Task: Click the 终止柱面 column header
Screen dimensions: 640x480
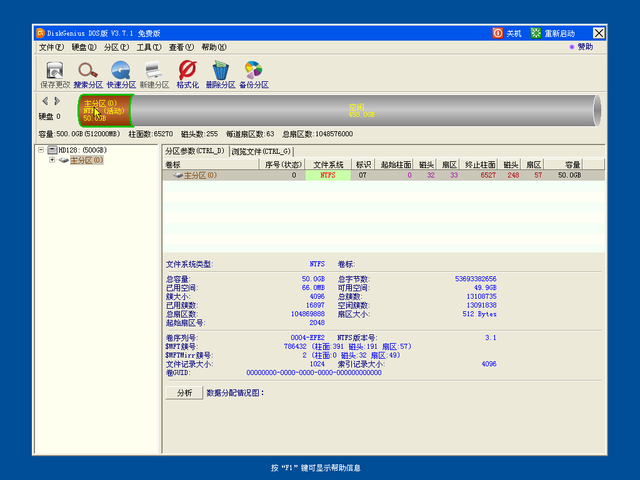Action: (x=479, y=164)
